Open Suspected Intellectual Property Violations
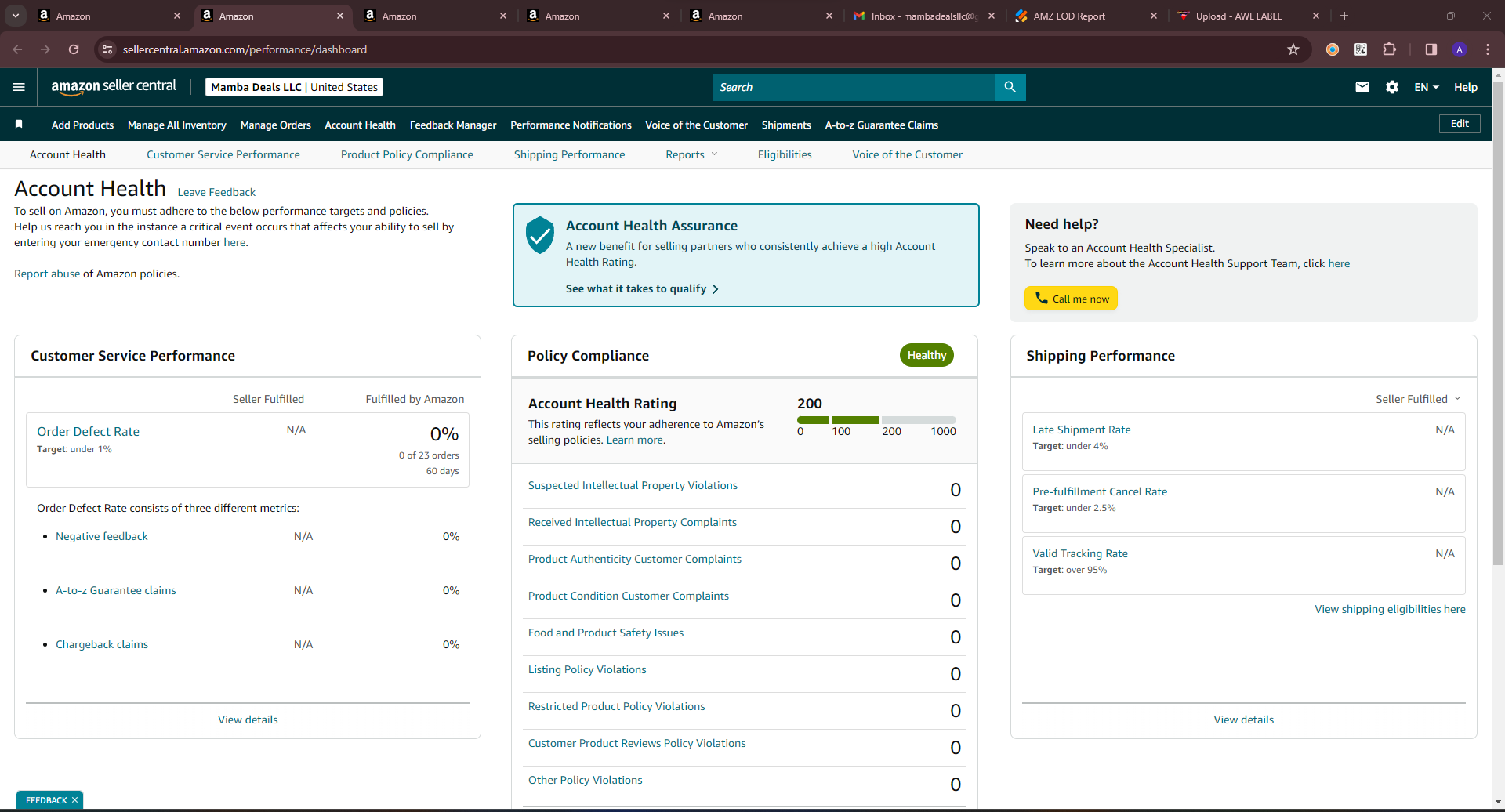 coord(633,485)
